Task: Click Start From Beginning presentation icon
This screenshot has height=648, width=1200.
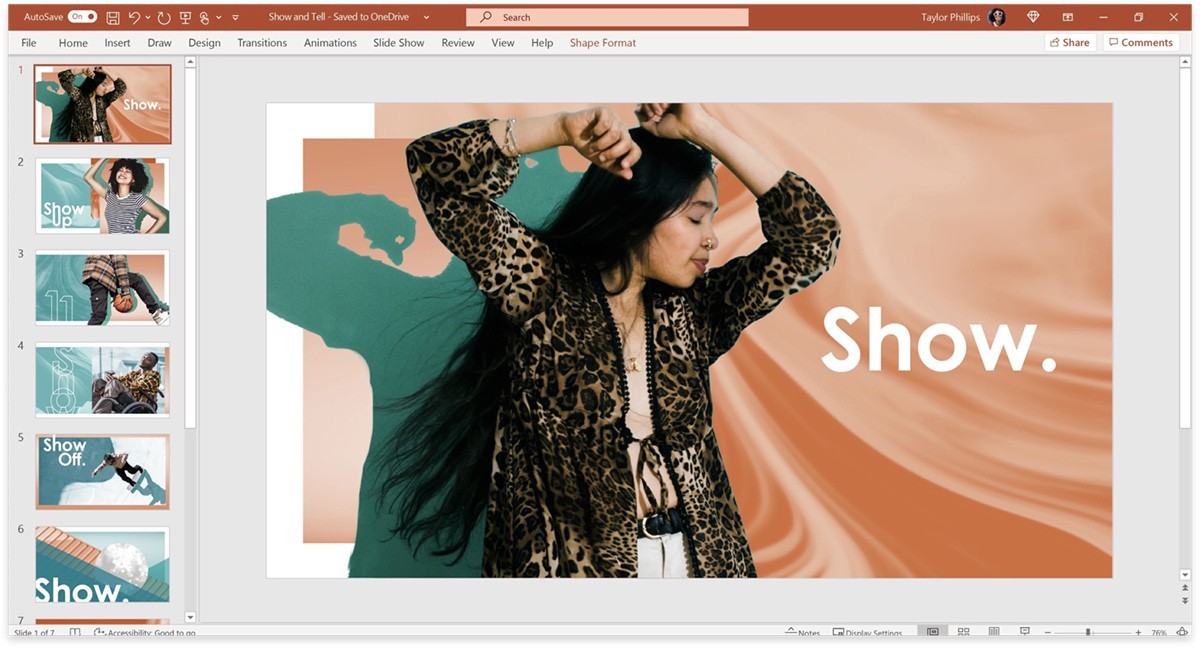Action: tap(185, 17)
